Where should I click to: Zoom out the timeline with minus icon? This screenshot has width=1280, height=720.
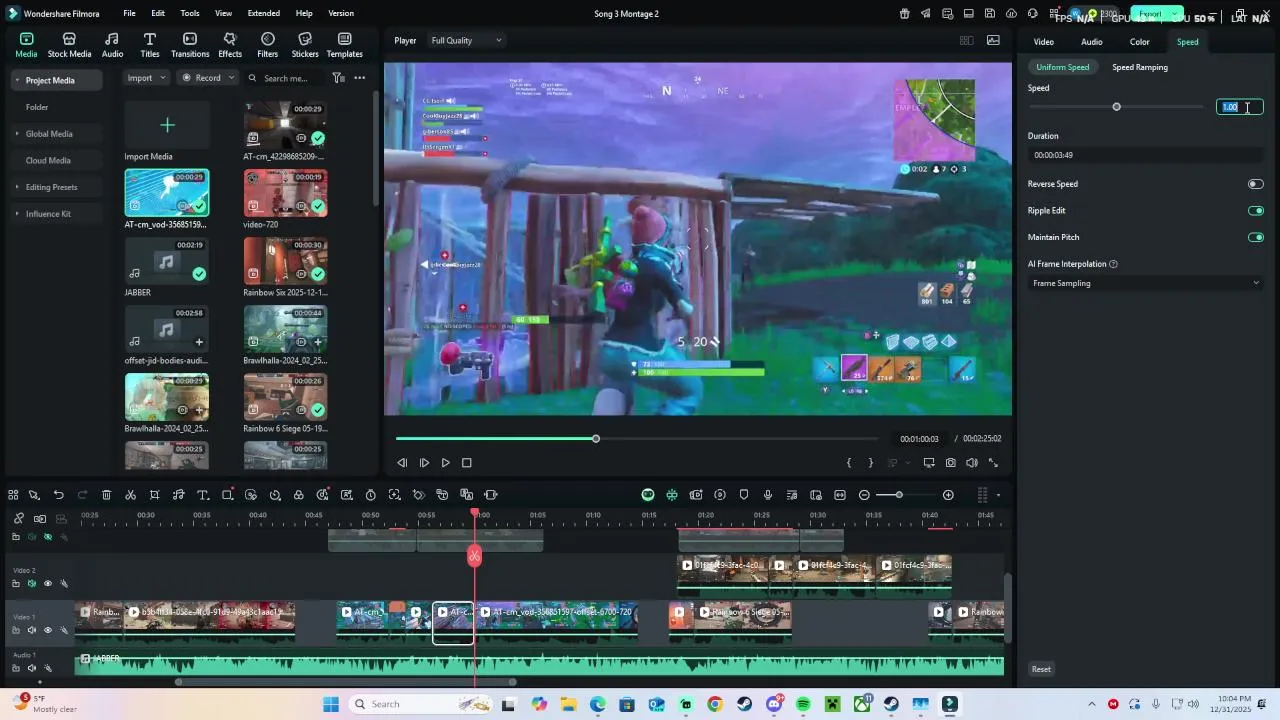click(x=864, y=495)
